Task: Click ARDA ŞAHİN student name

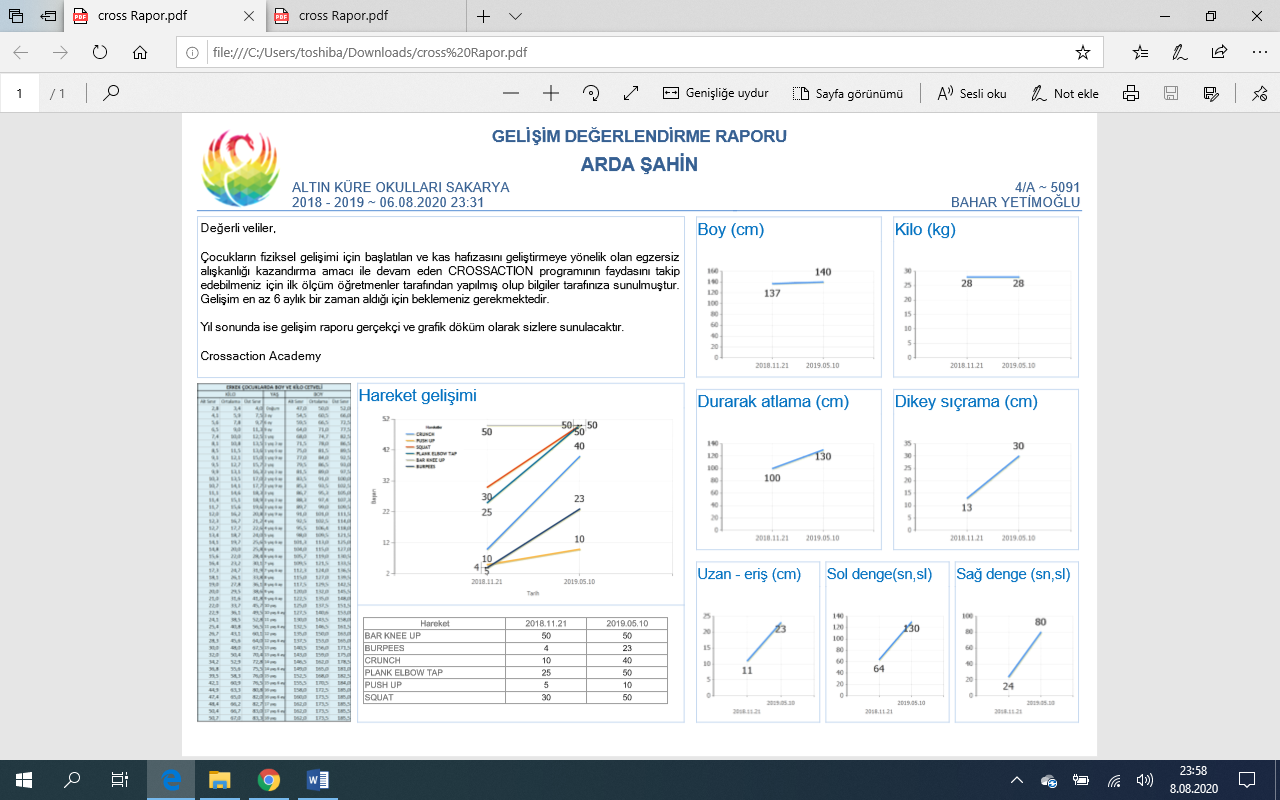Action: (x=639, y=165)
